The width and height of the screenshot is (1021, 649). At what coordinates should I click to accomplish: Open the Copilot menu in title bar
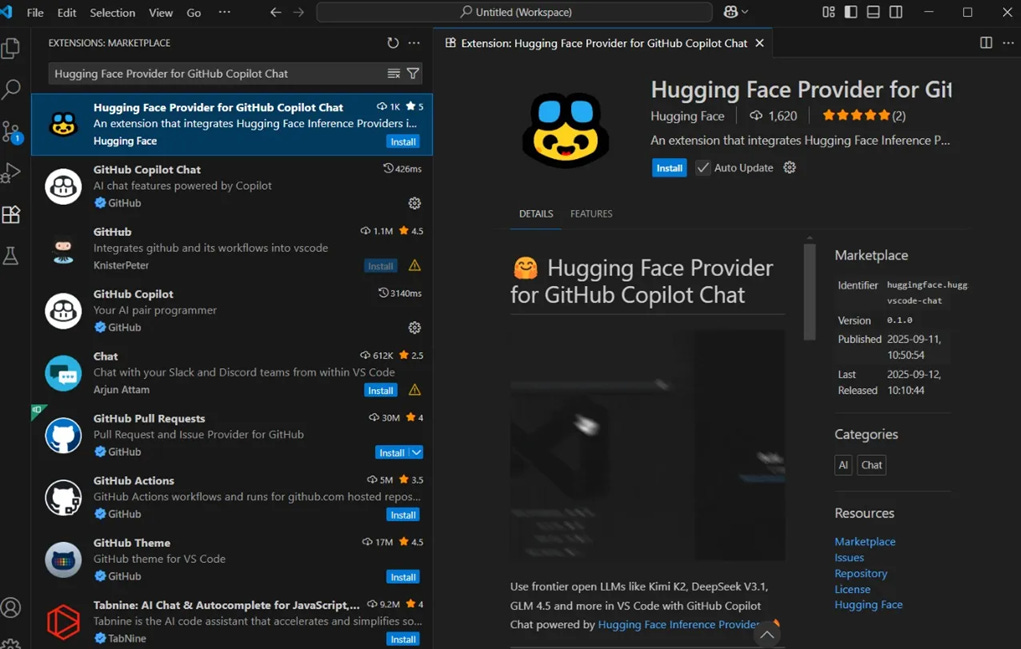pos(736,12)
